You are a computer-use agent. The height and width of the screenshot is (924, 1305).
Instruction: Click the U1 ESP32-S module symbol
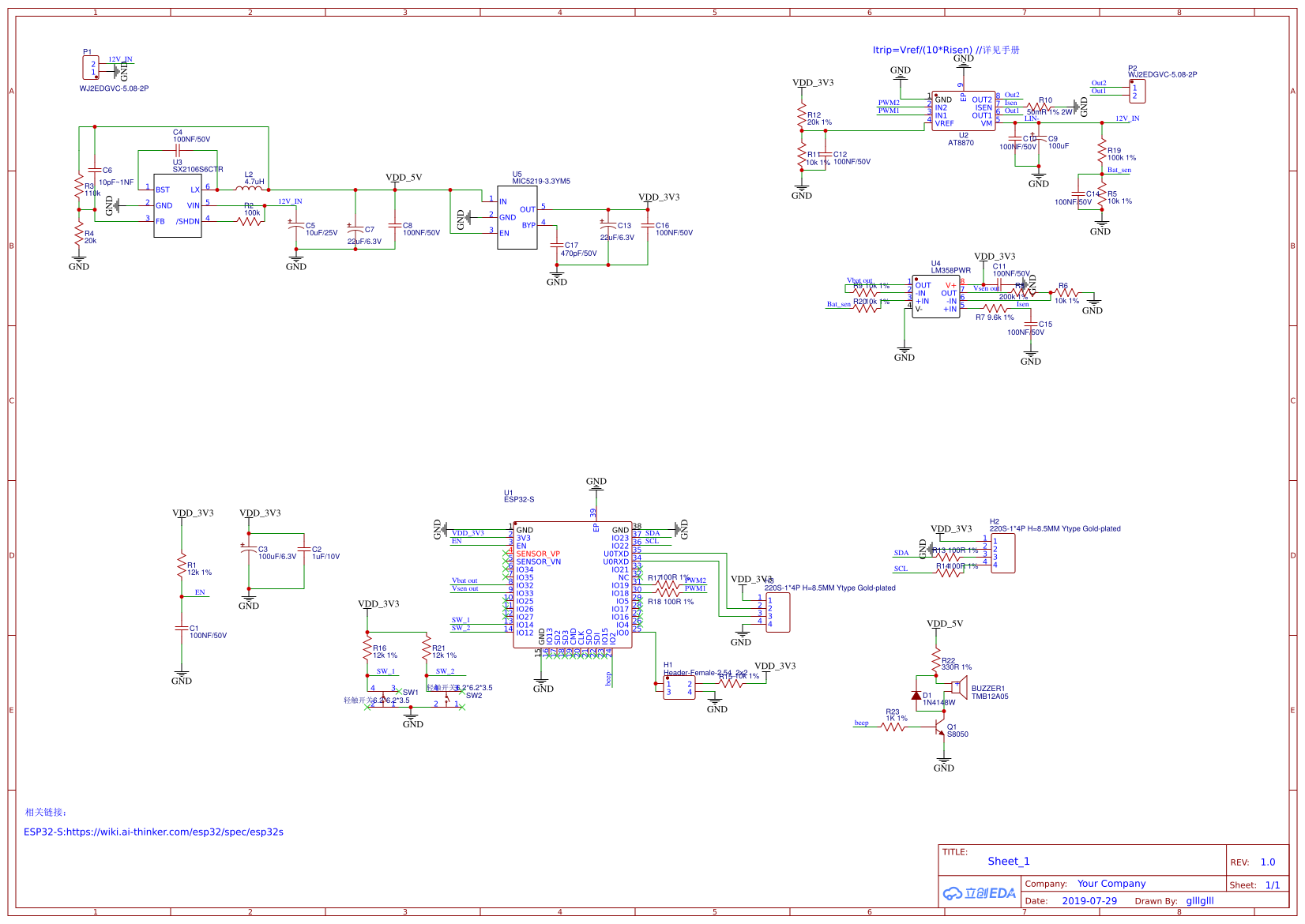pos(573,584)
